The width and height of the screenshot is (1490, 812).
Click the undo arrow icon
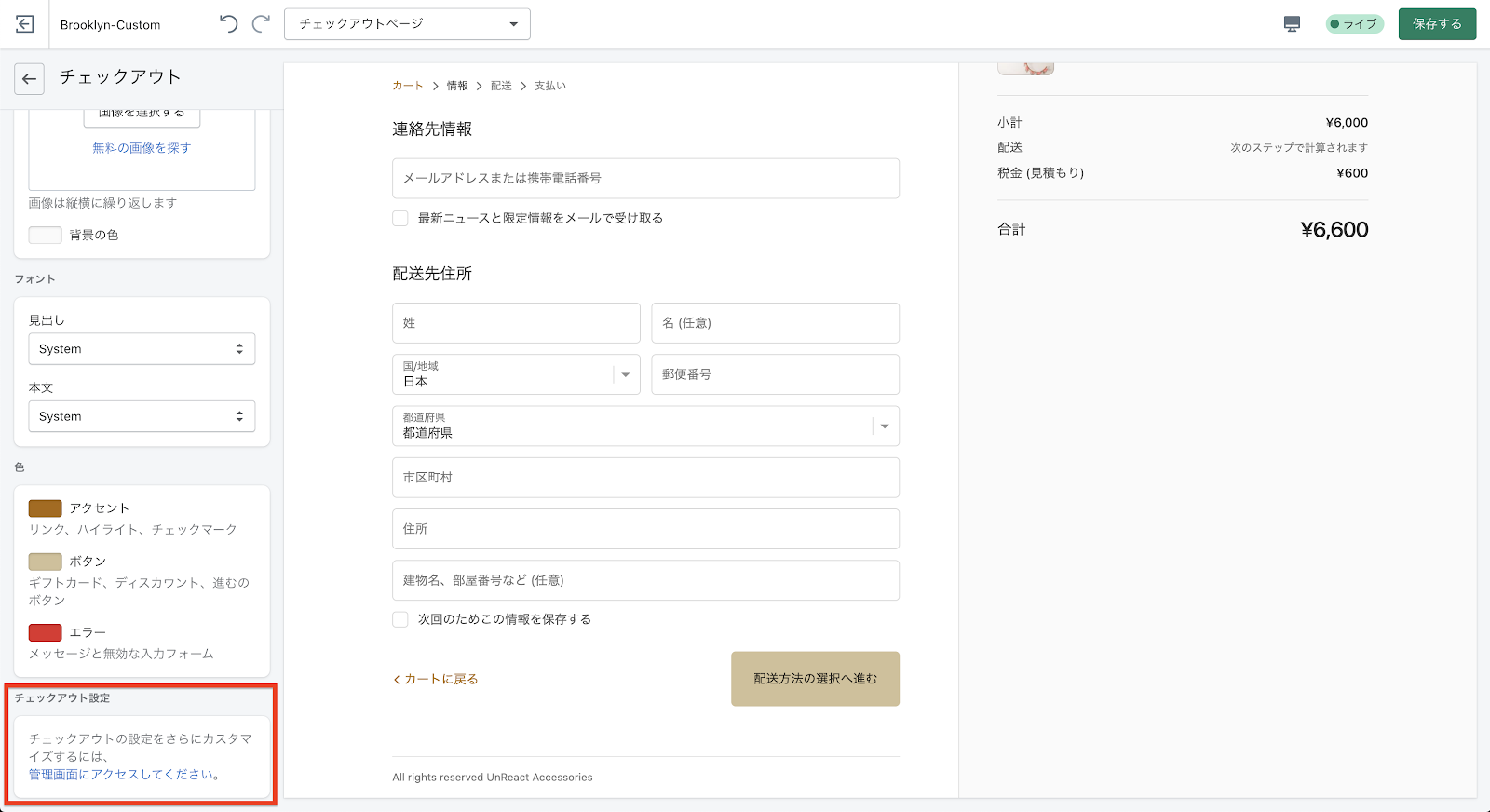[x=228, y=24]
